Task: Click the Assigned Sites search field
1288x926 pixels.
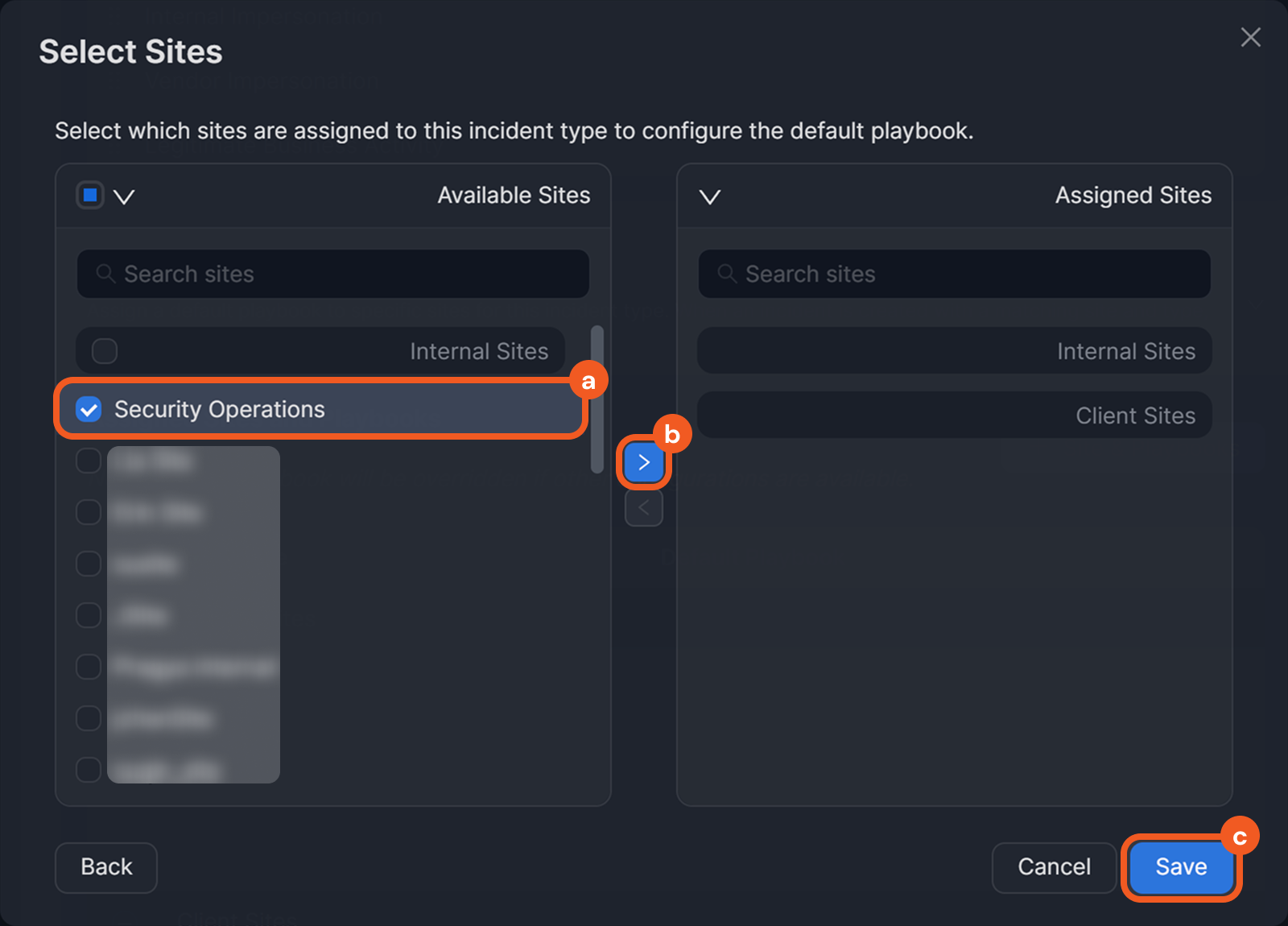Action: pos(966,274)
